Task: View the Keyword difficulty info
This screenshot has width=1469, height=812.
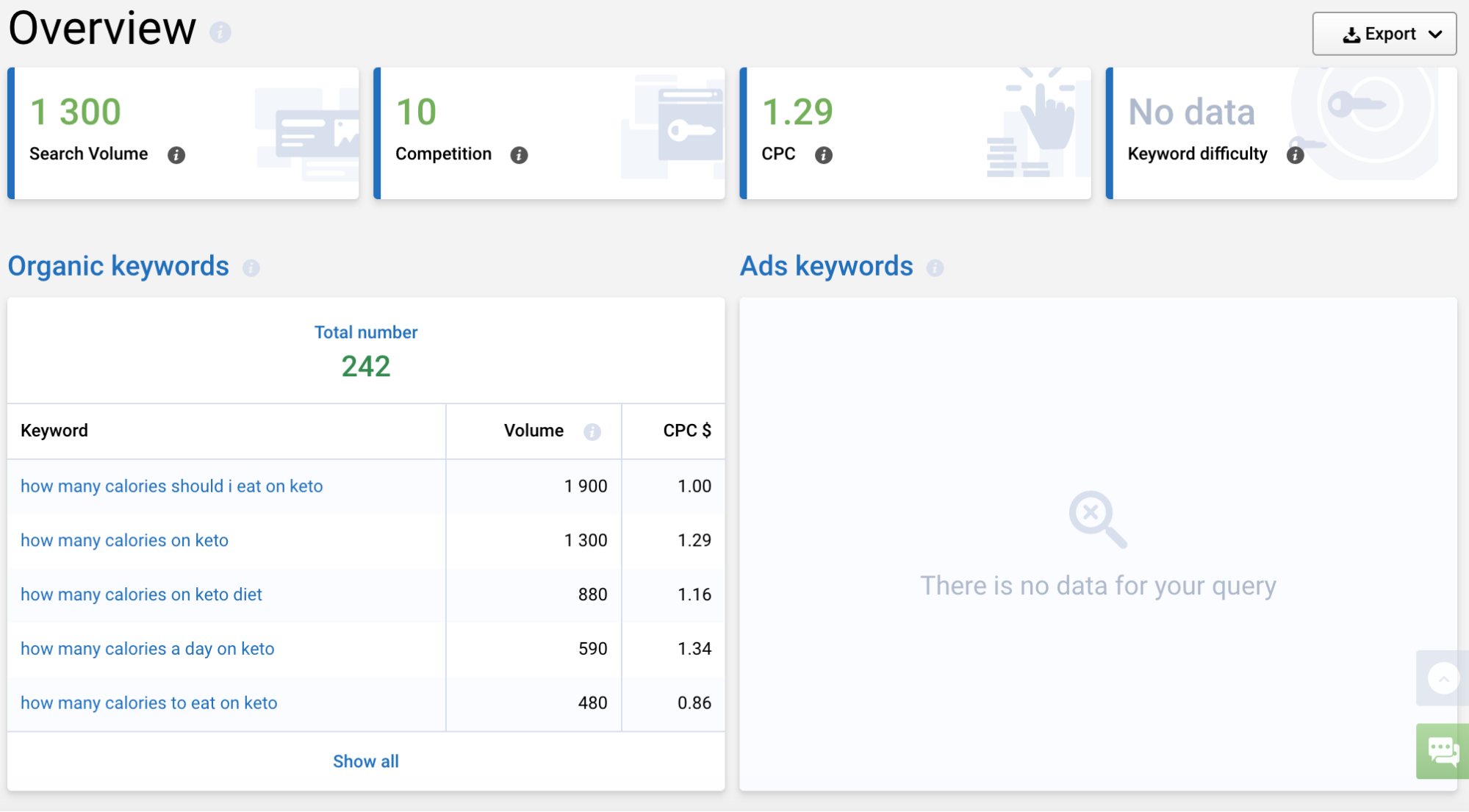Action: click(x=1296, y=154)
